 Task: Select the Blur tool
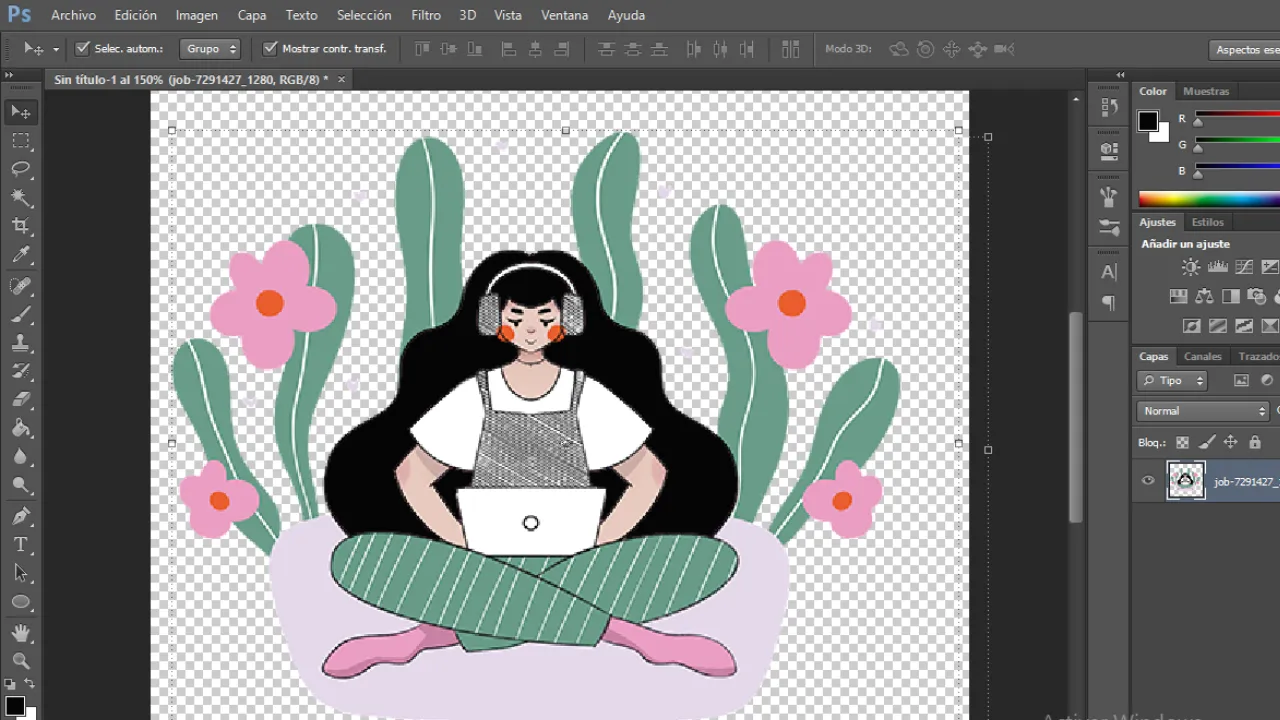[21, 456]
